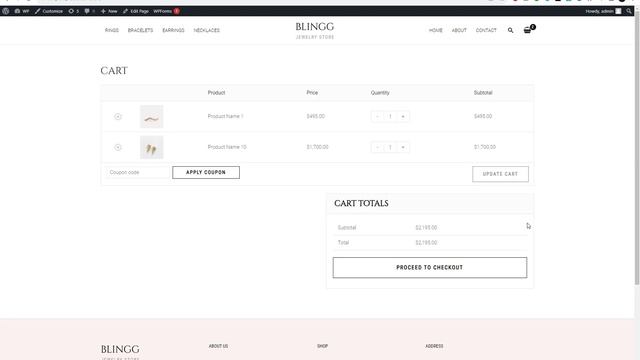The width and height of the screenshot is (640, 360).
Task: Open Product Name 1 bracelet thumbnail
Action: coord(151,117)
